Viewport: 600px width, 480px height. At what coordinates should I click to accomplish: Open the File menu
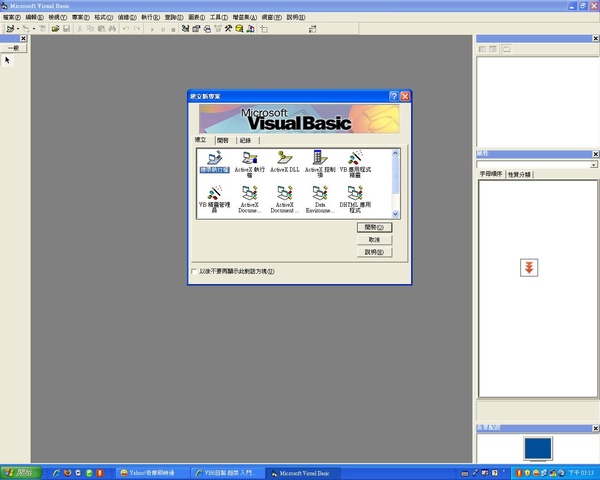click(x=12, y=17)
